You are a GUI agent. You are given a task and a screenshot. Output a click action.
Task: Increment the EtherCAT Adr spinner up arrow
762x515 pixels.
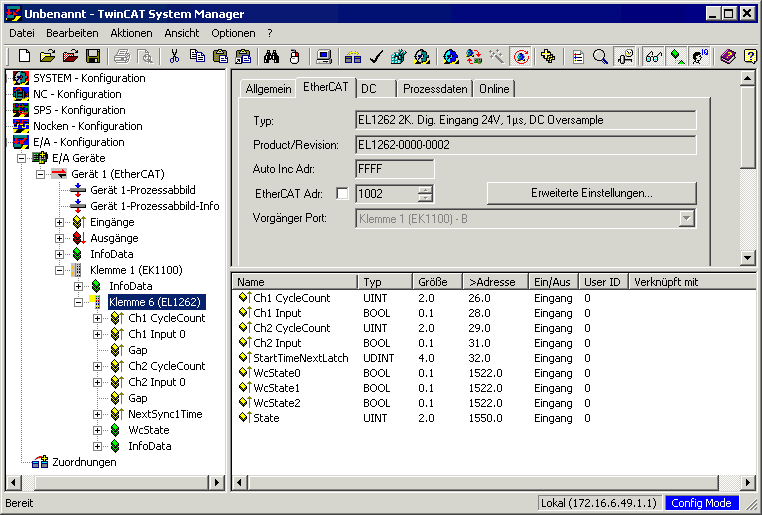pyautogui.click(x=425, y=189)
